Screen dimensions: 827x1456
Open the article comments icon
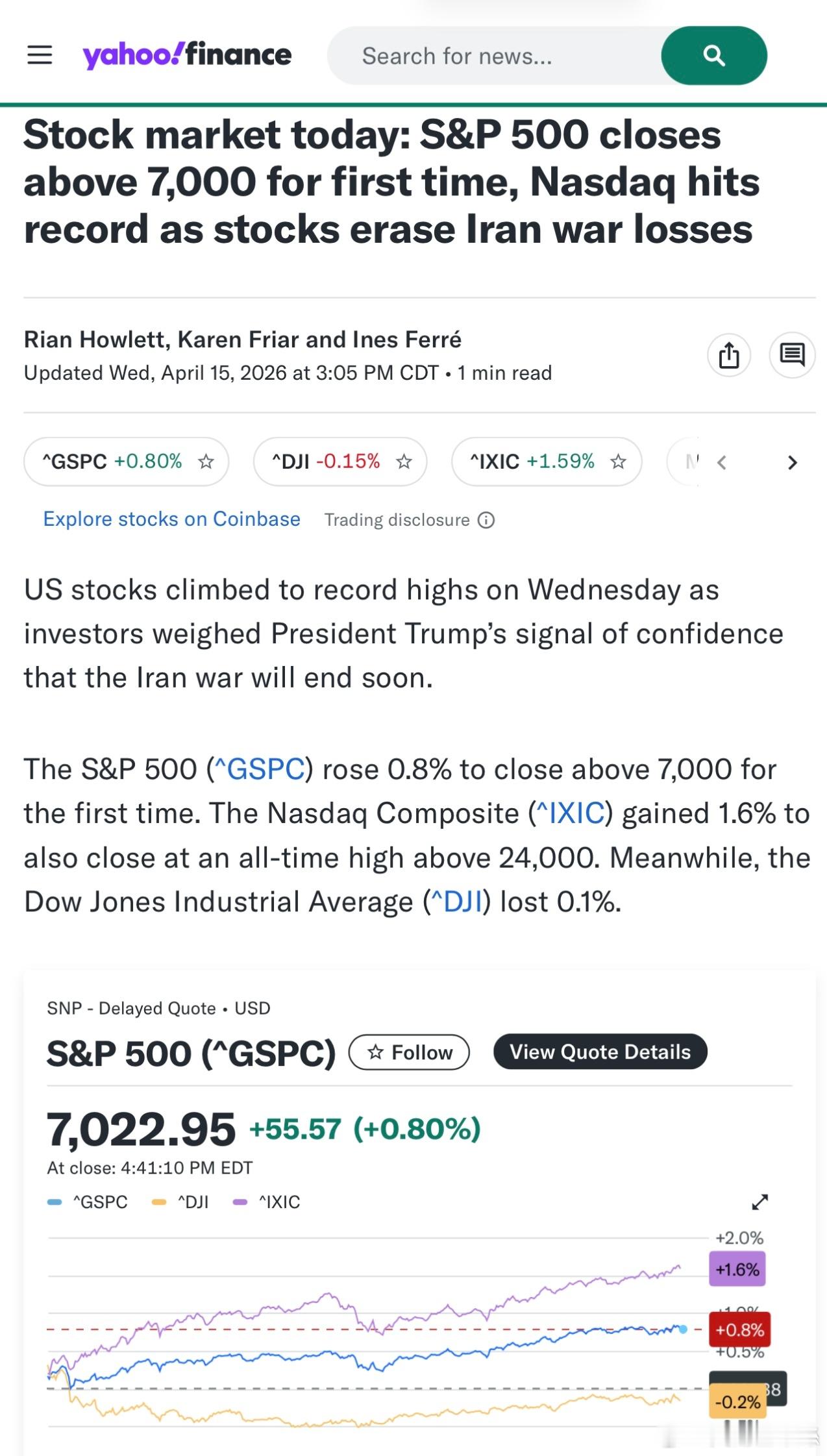792,355
